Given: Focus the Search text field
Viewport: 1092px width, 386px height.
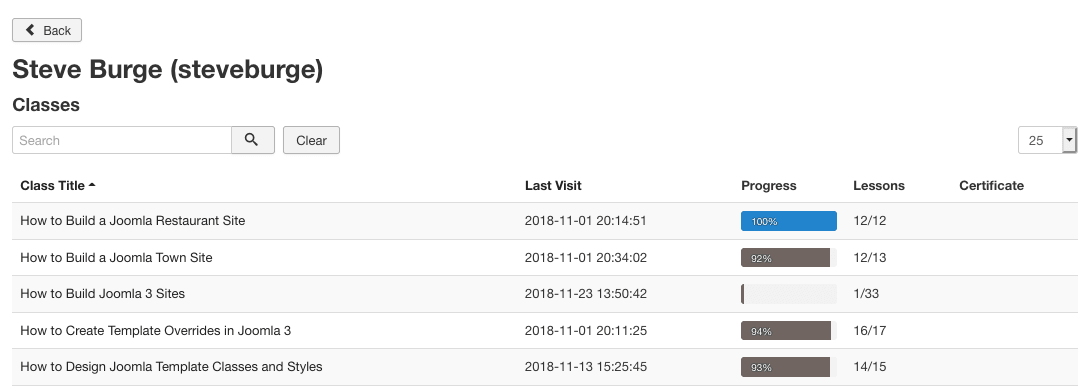Looking at the screenshot, I should [122, 140].
